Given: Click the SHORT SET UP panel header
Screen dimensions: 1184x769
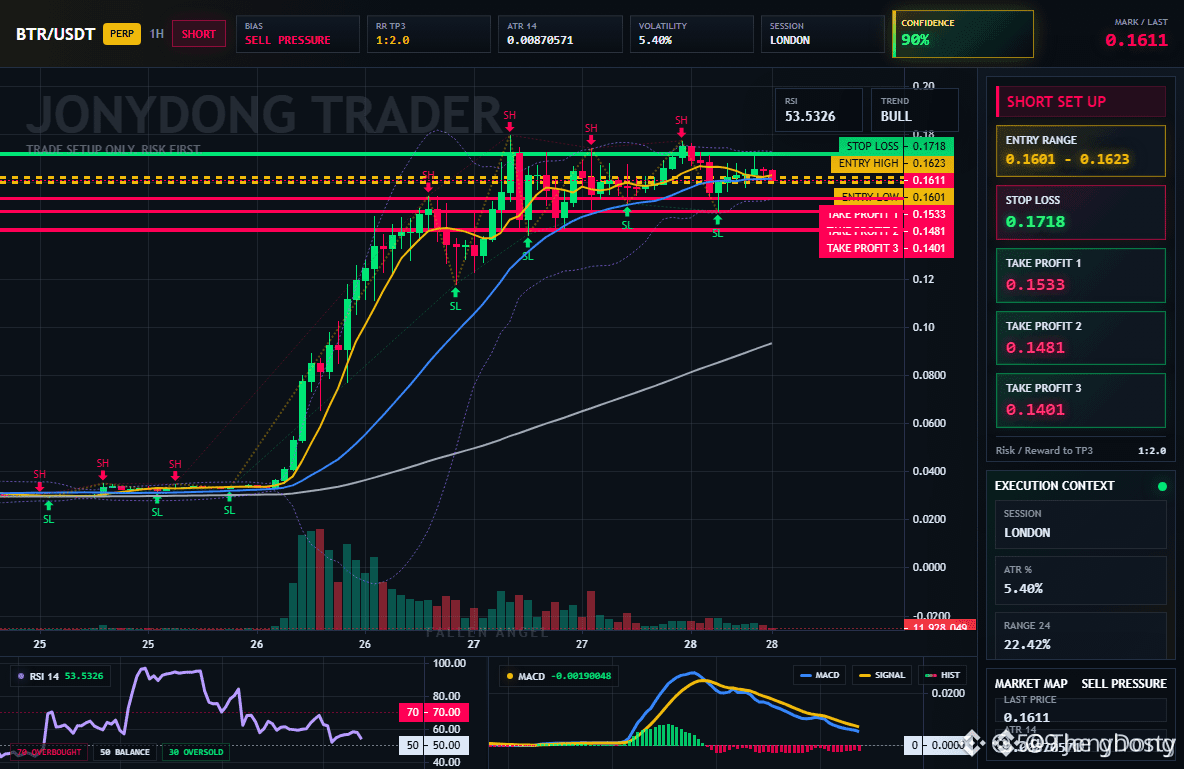Looking at the screenshot, I should click(1081, 102).
